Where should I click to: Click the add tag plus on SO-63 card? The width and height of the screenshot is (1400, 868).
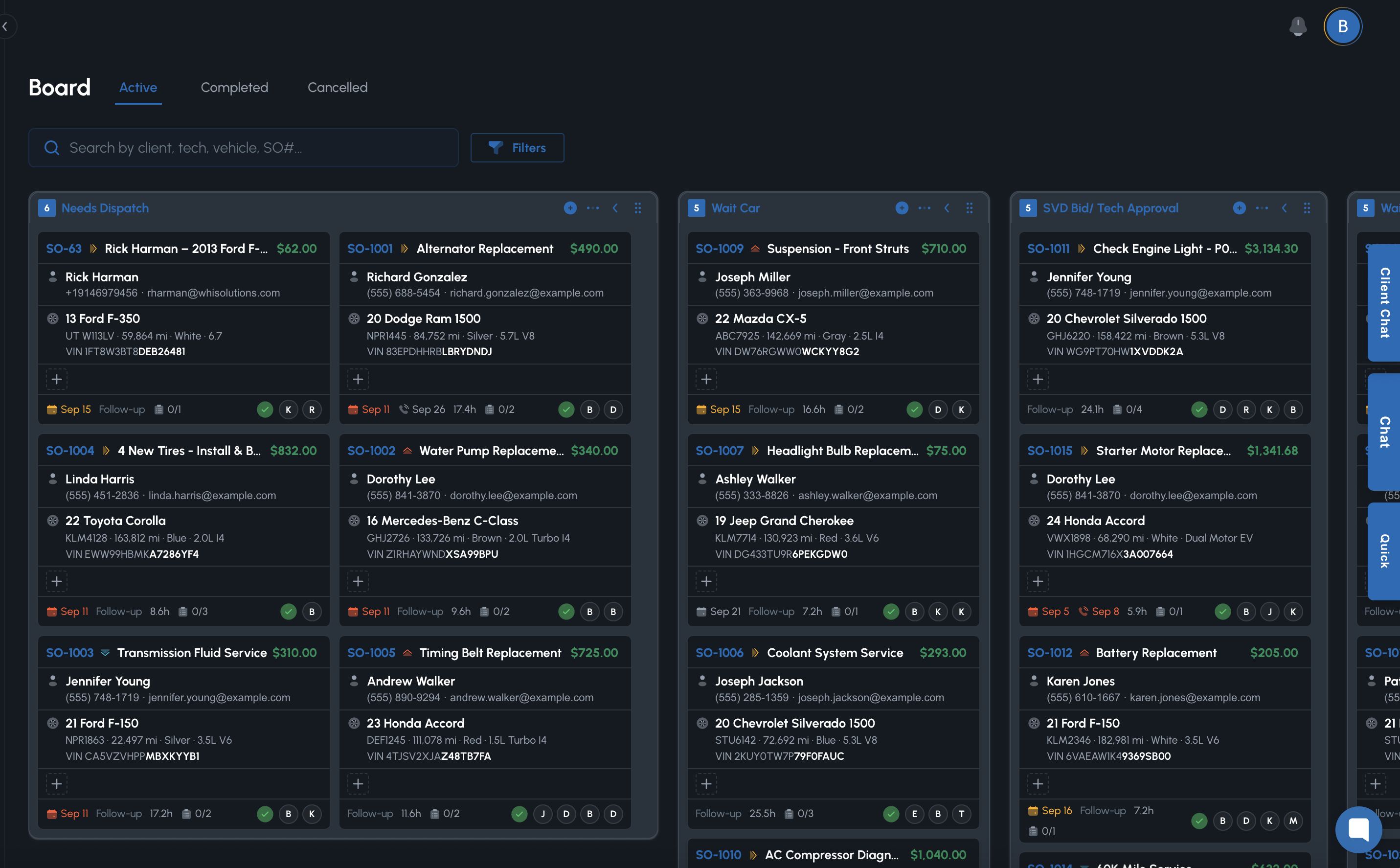tap(57, 379)
